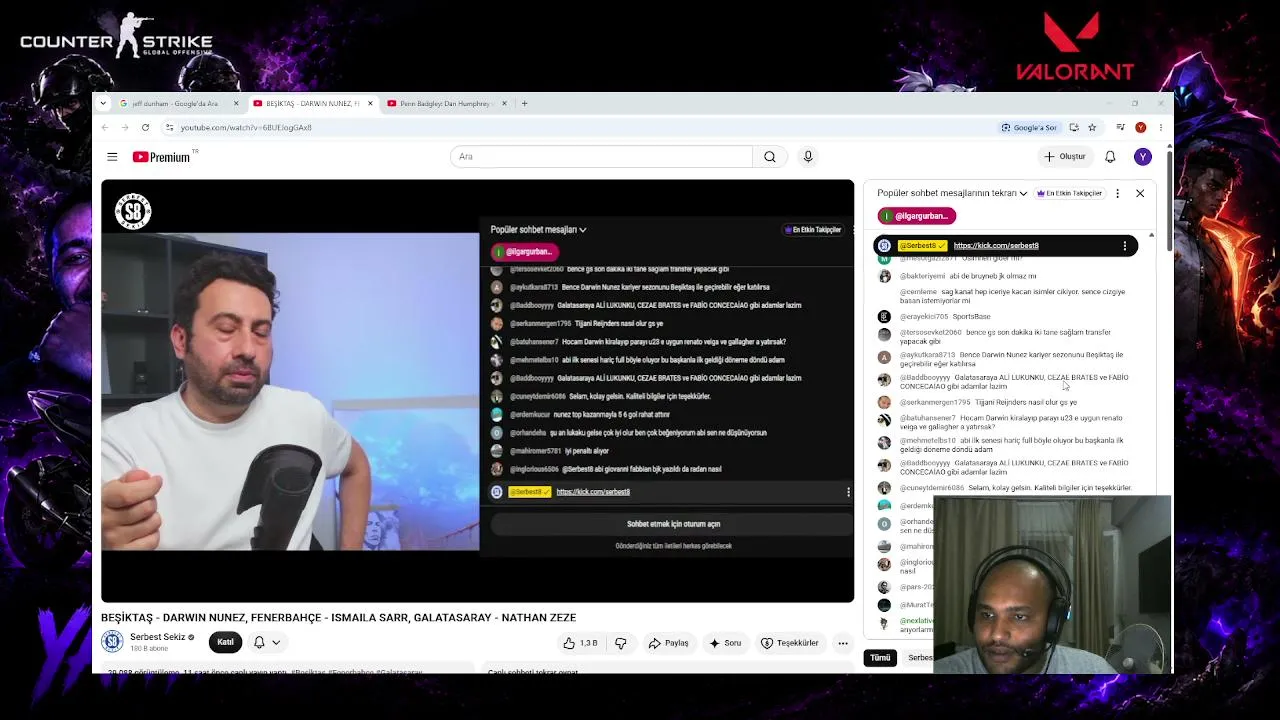Switch to the BEŞİKTAŞ - DARWIN NUNEZ tab
This screenshot has height=720, width=1280.
click(312, 103)
